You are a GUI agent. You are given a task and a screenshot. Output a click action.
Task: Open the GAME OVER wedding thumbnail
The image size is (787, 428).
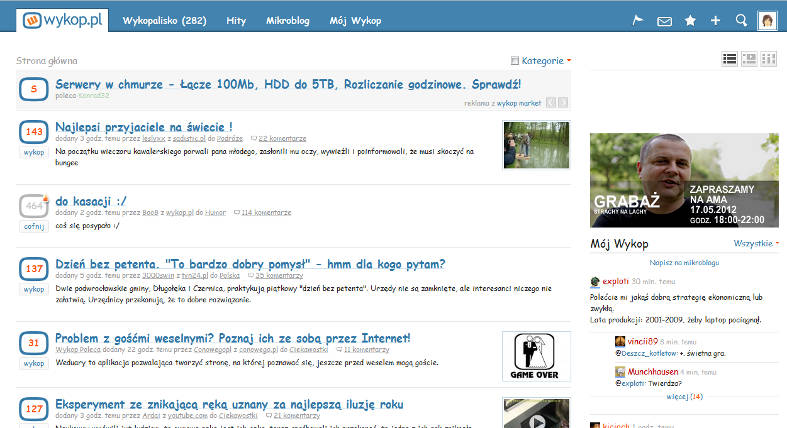click(x=536, y=356)
